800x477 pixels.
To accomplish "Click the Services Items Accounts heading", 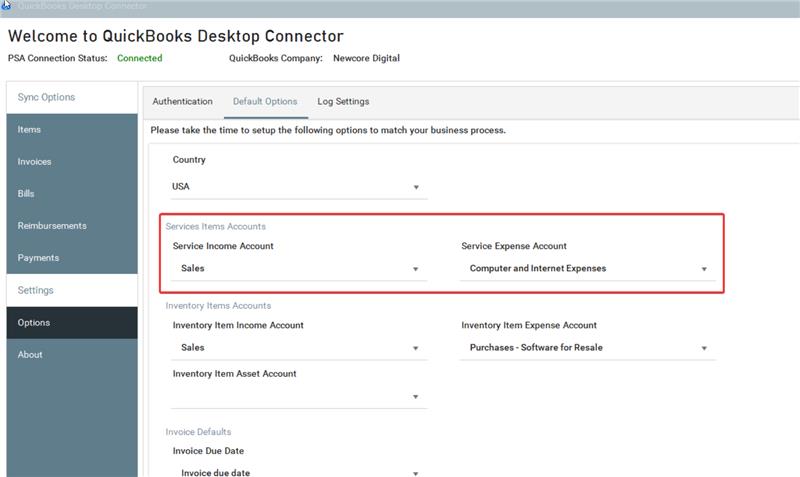I will tap(215, 227).
